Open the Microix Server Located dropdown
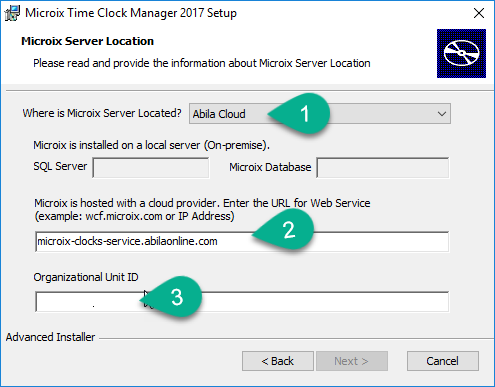495x387 pixels. click(x=320, y=114)
